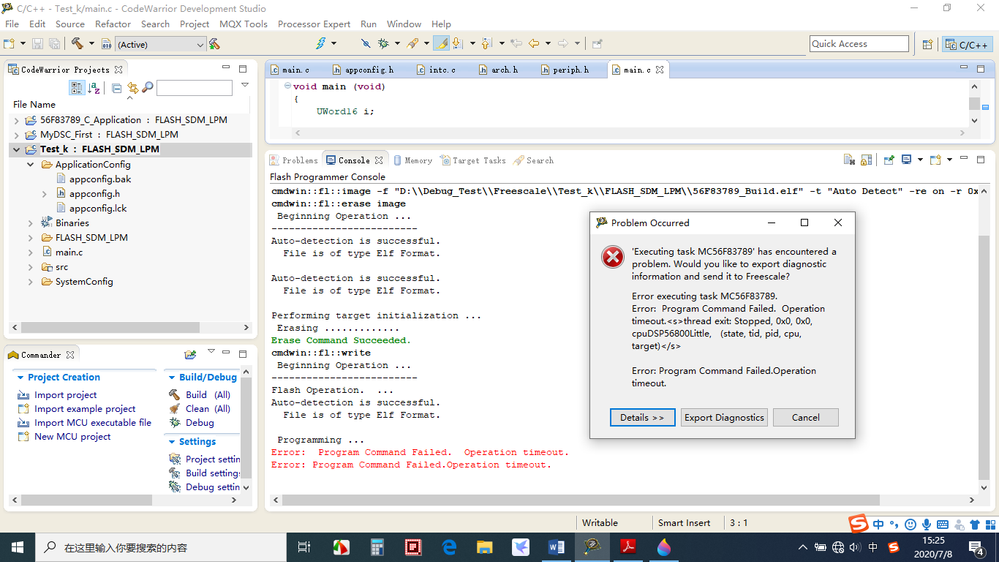Click the Export Diagnostics button
999x562 pixels.
tap(724, 417)
